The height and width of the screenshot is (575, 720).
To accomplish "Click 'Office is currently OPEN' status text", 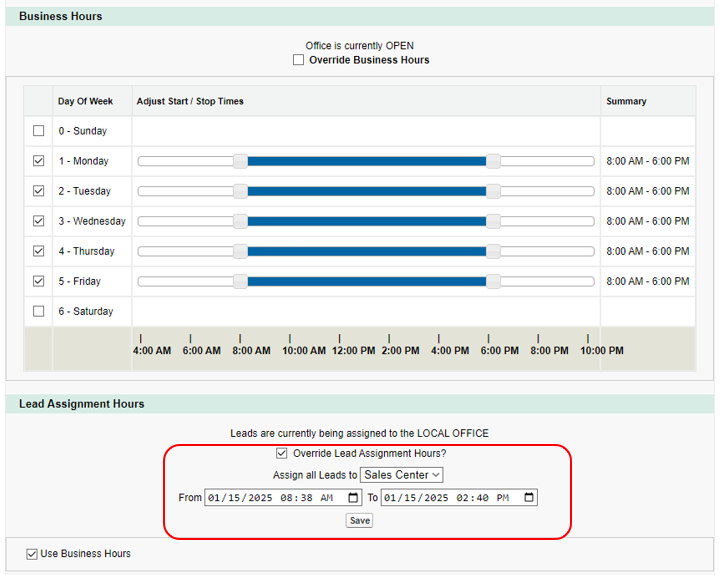I will pyautogui.click(x=360, y=46).
